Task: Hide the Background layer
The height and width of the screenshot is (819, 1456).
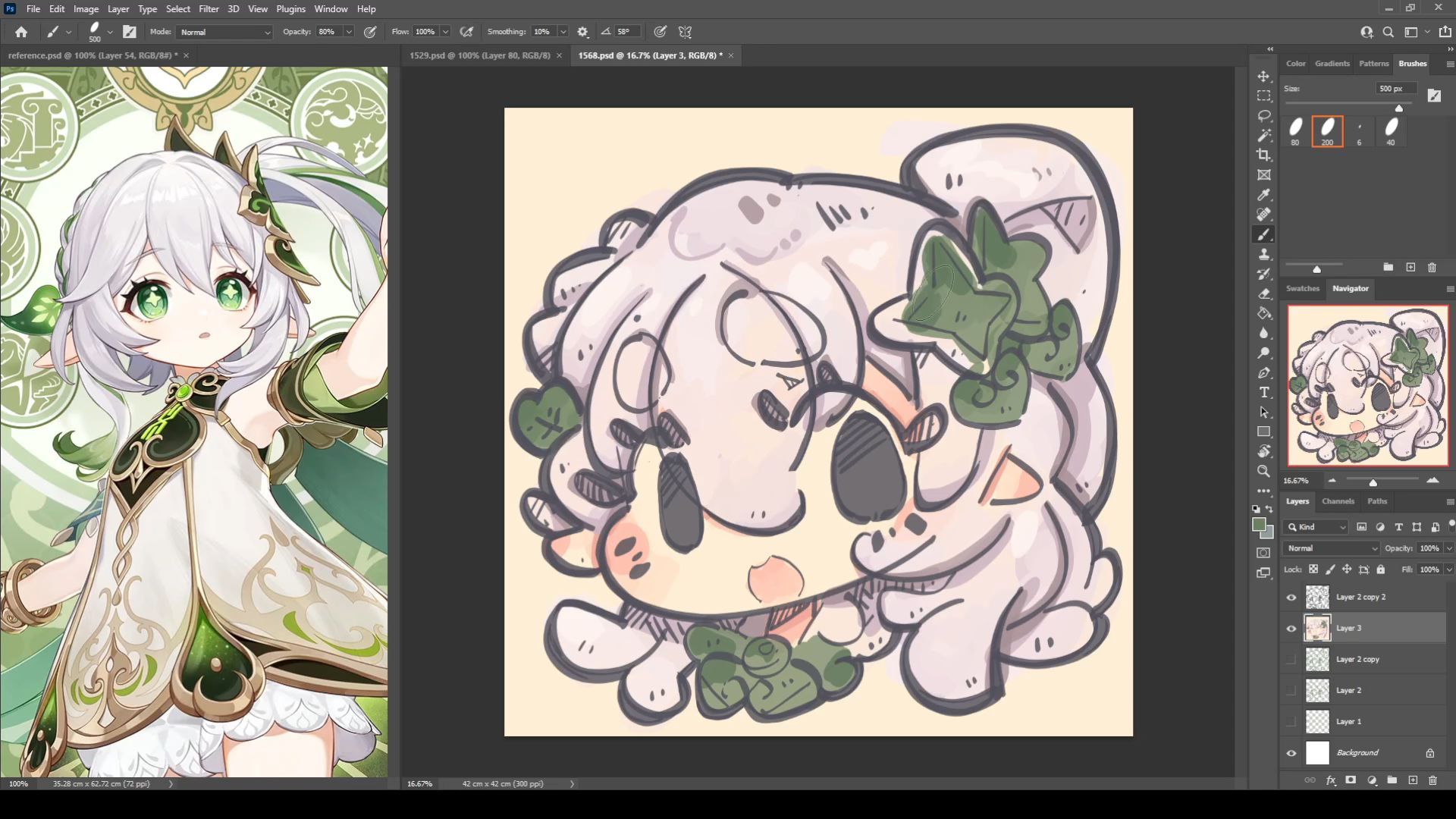Action: point(1291,753)
